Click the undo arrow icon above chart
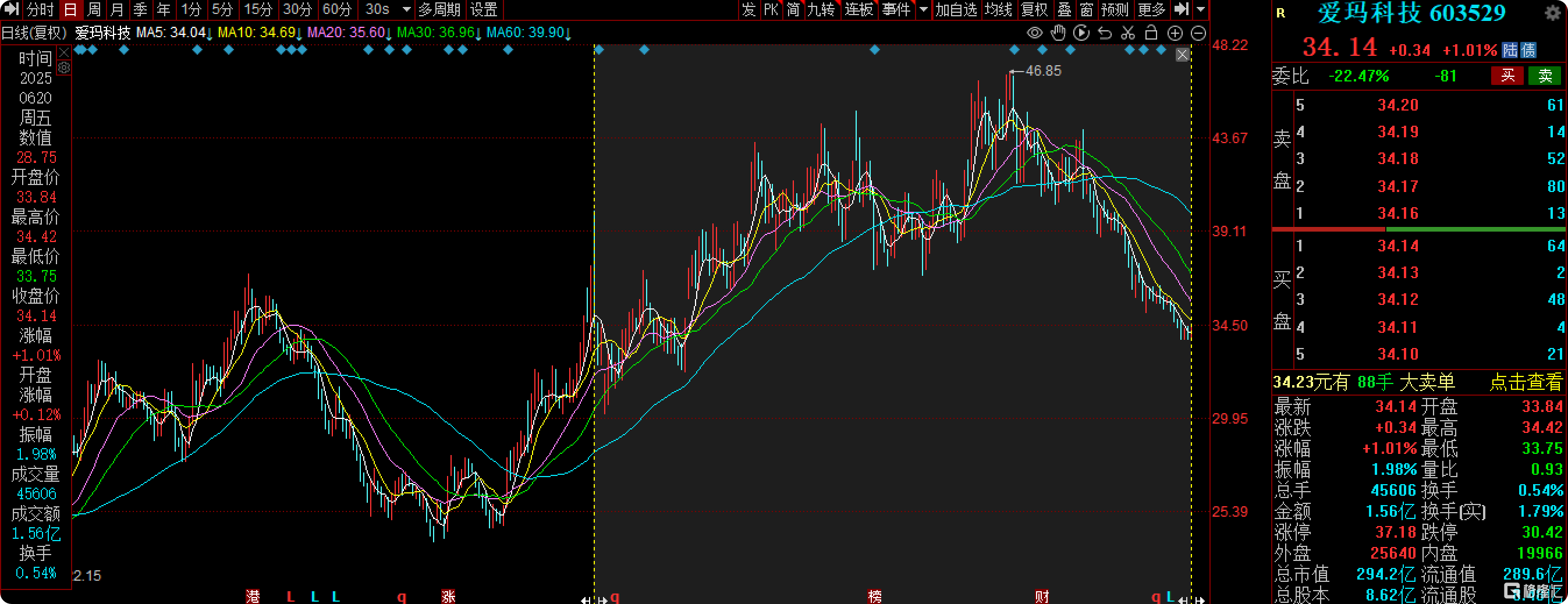This screenshot has height=604, width=1568. (1105, 33)
